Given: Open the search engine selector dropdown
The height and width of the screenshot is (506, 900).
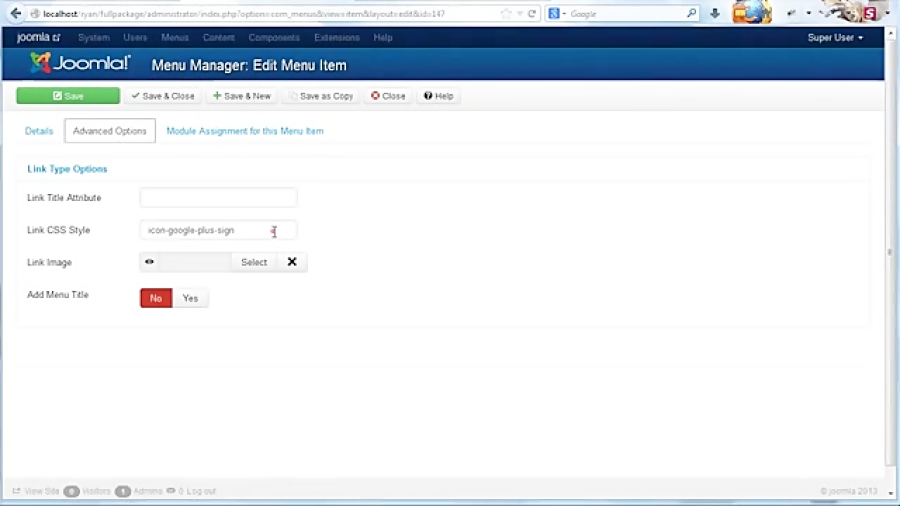Looking at the screenshot, I should [x=557, y=14].
